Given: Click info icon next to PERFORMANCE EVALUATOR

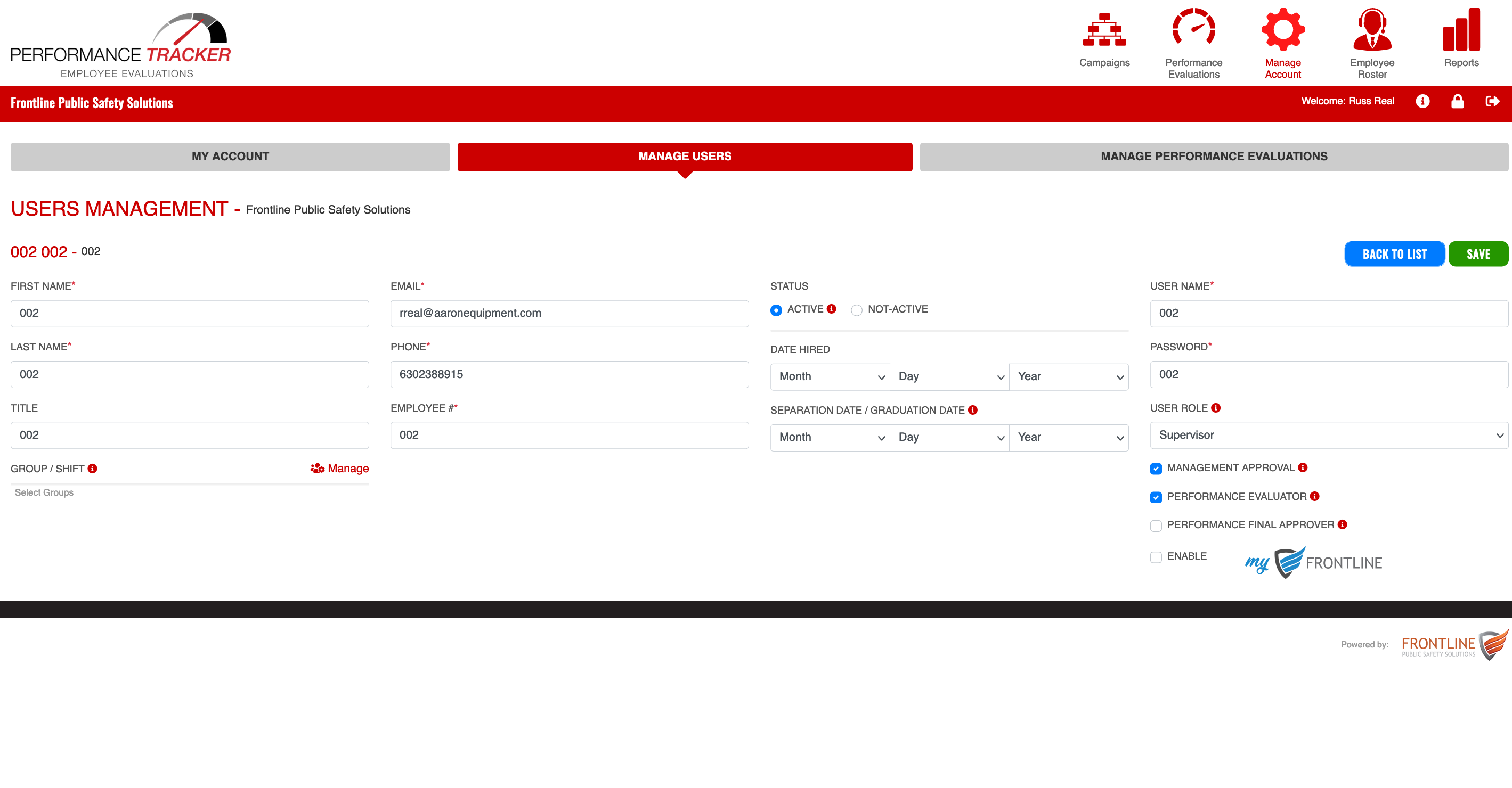Looking at the screenshot, I should pos(1315,496).
